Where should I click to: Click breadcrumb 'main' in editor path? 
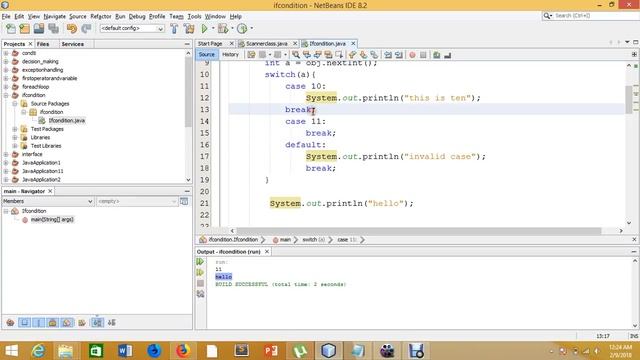(x=285, y=240)
